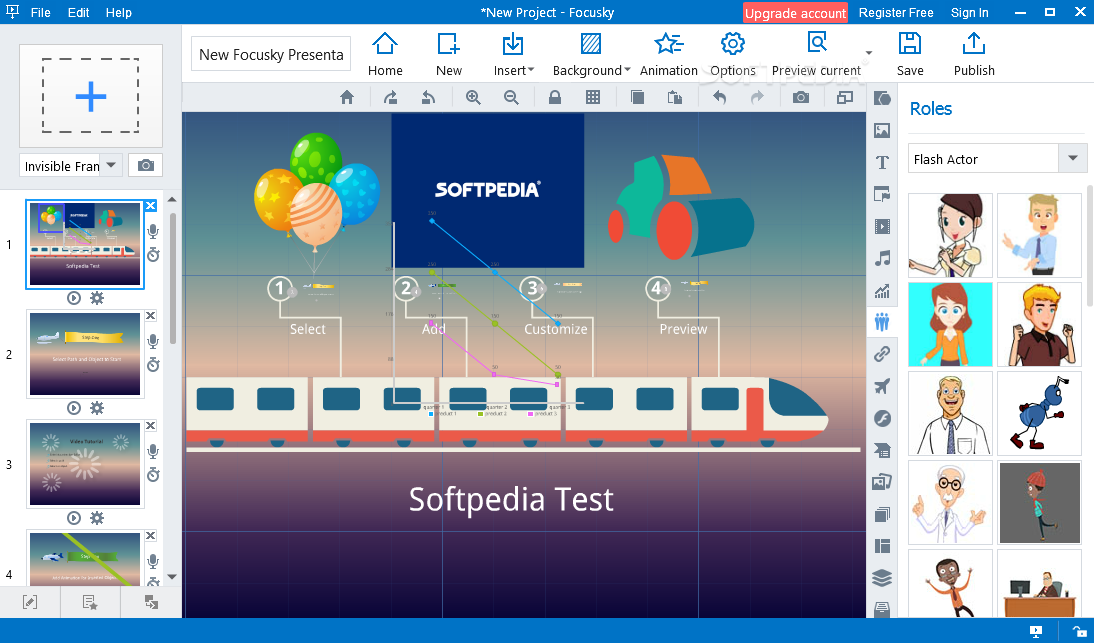Open the Flash SWF insert icon
This screenshot has height=643, width=1094.
882,418
